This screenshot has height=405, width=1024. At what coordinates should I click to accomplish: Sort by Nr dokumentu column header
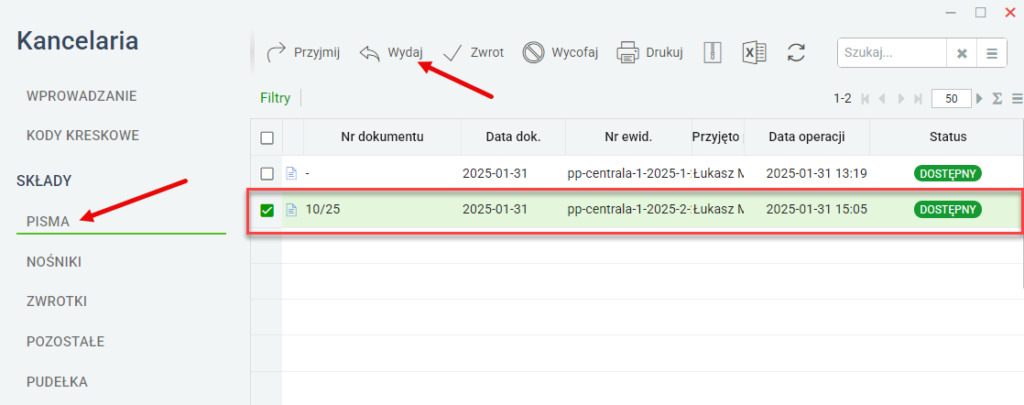(382, 137)
